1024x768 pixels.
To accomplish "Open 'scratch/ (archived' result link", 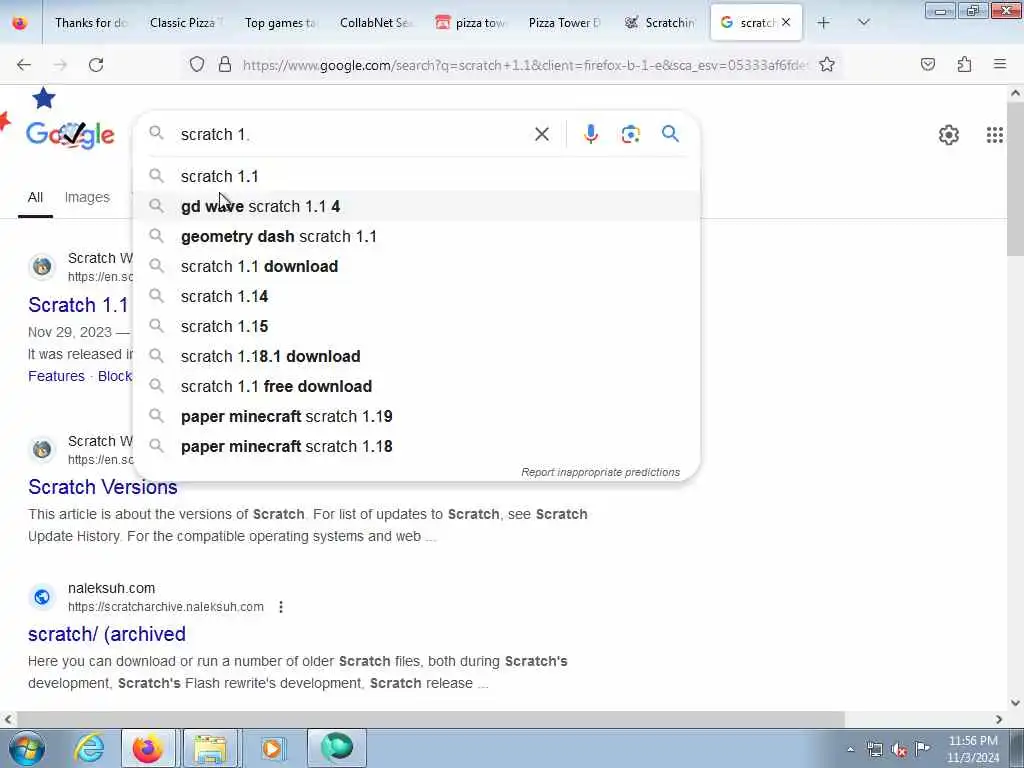I will [106, 634].
